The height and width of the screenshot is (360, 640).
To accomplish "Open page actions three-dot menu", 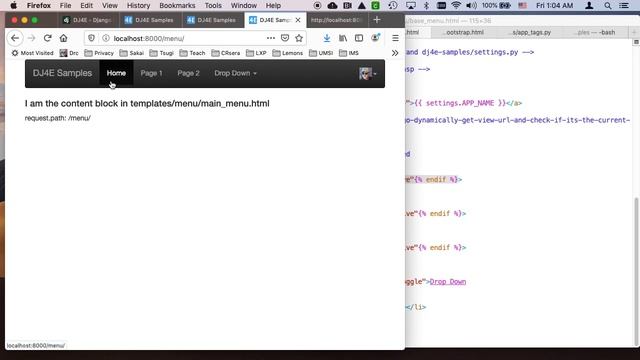I will pyautogui.click(x=271, y=38).
